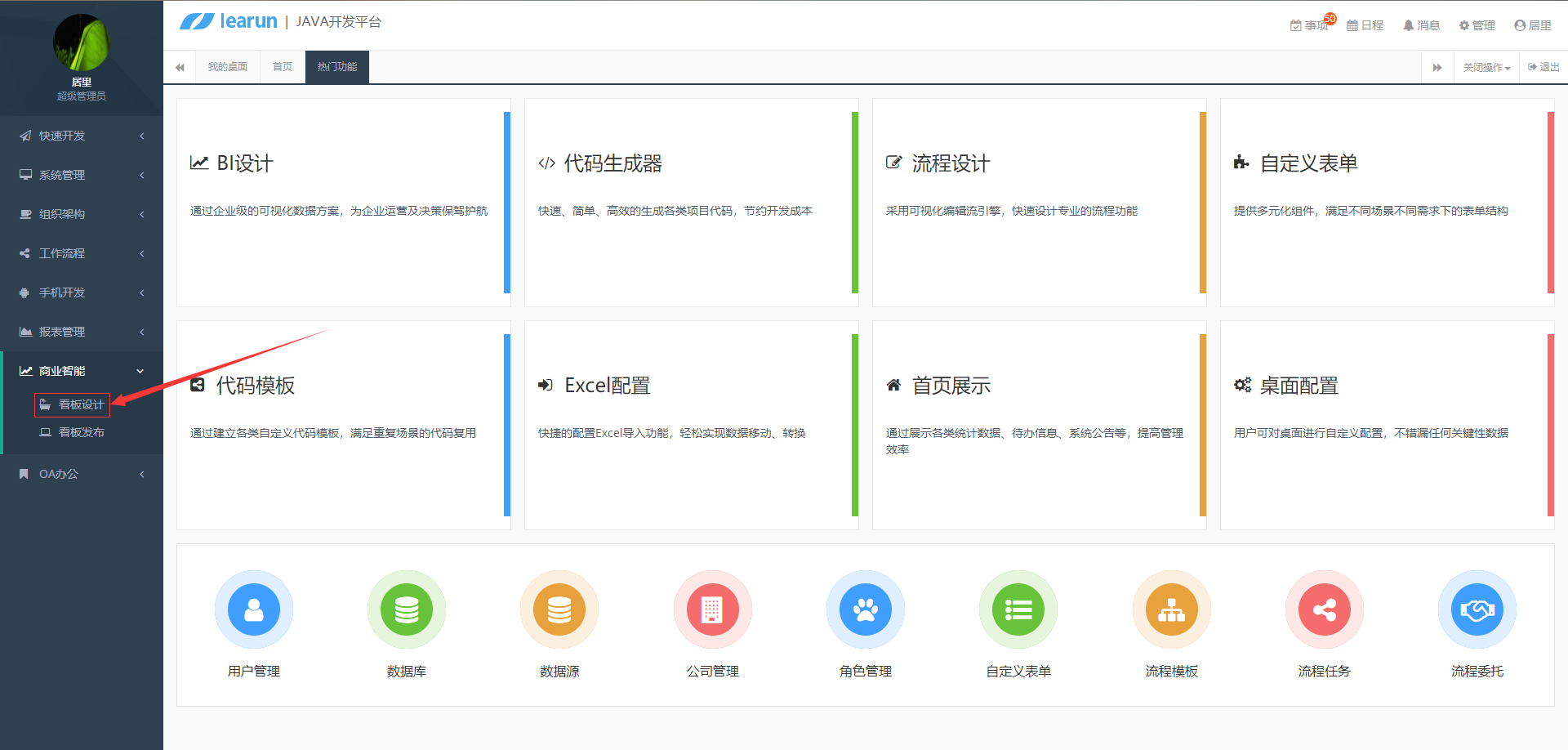Viewport: 1568px width, 750px height.
Task: Click the 数据库 database icon
Action: (406, 609)
